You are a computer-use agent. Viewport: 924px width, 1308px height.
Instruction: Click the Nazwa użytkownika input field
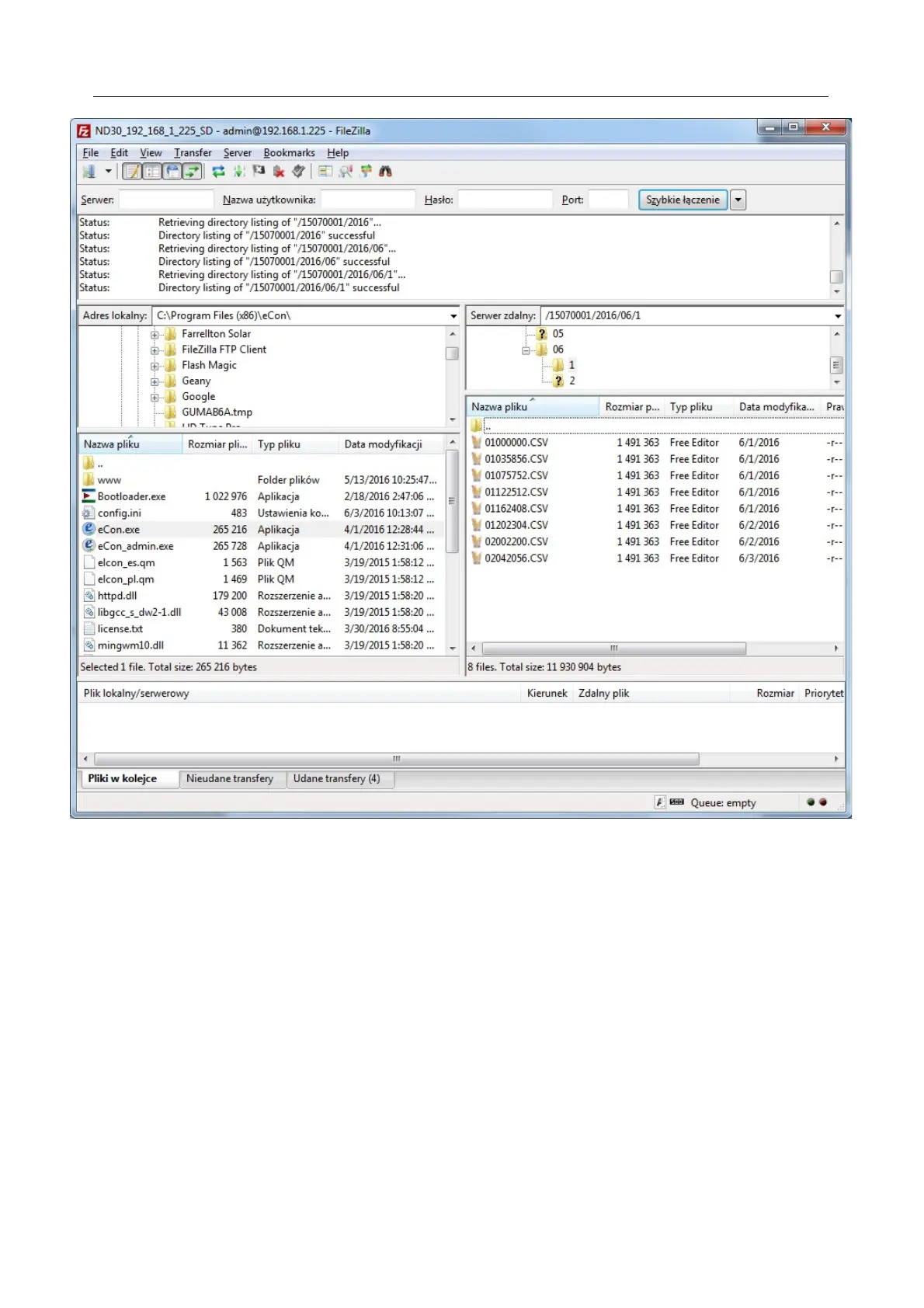tap(368, 200)
